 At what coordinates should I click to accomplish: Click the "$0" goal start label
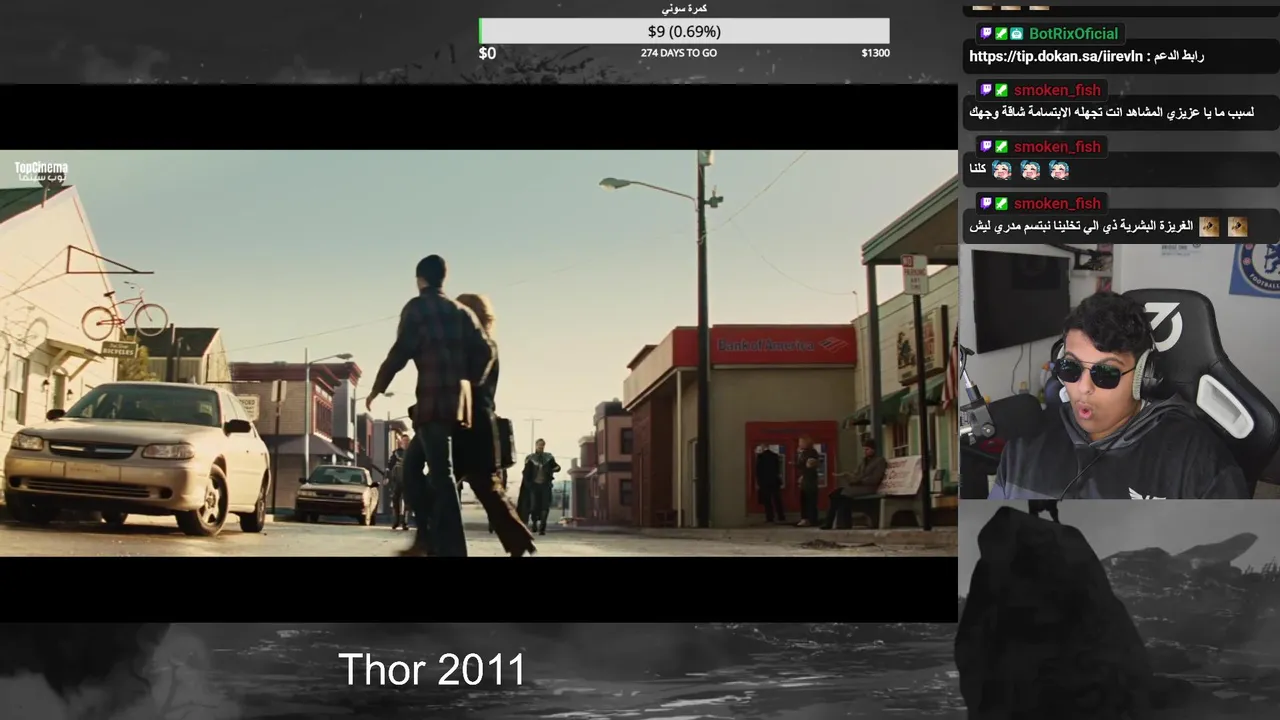487,53
